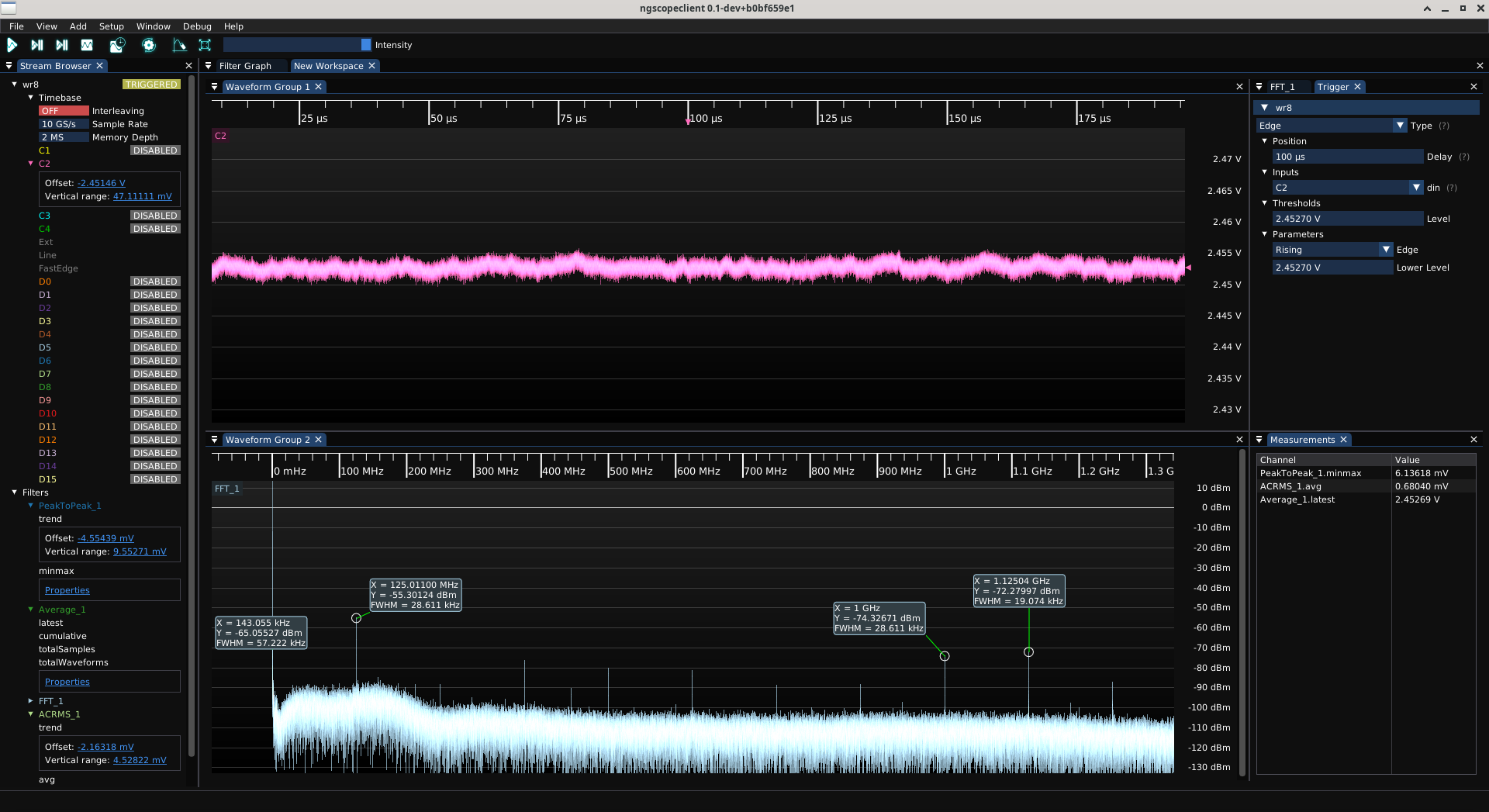Switch to the FFT_1 properties tab
Viewport: 1489px width, 812px height.
click(x=1283, y=87)
